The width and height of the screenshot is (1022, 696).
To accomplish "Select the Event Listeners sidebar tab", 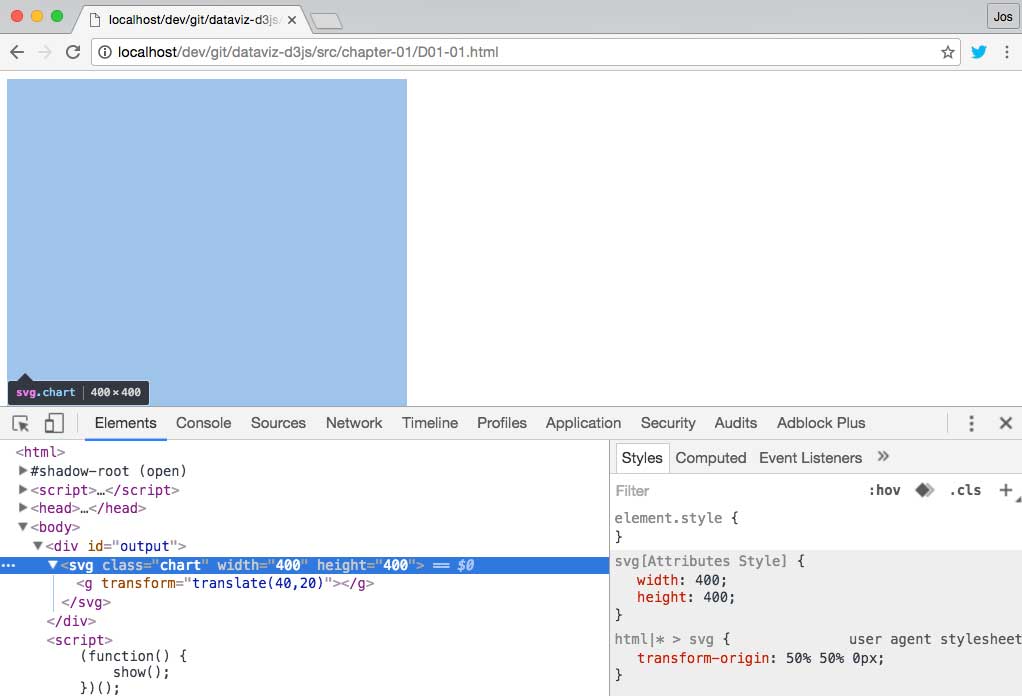I will pos(810,458).
